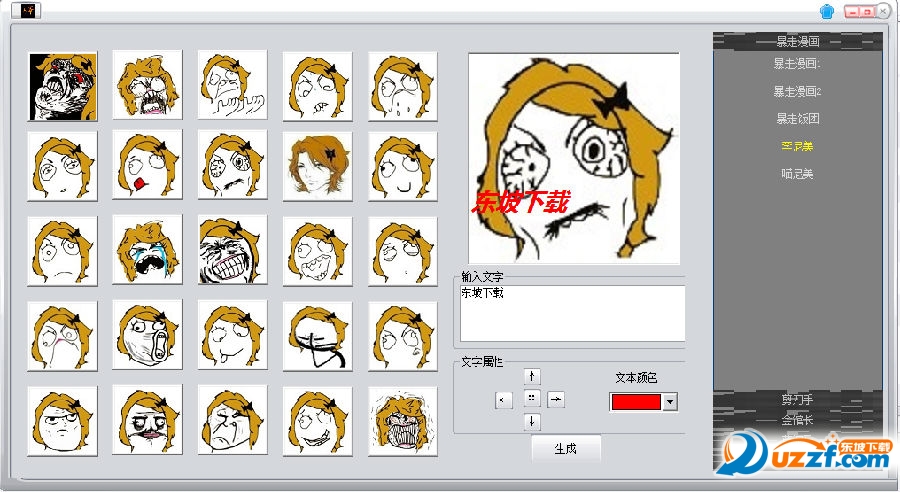This screenshot has height=492, width=900.
Task: Pick the screaming open-mouth face with pink lips
Action: tap(148, 85)
